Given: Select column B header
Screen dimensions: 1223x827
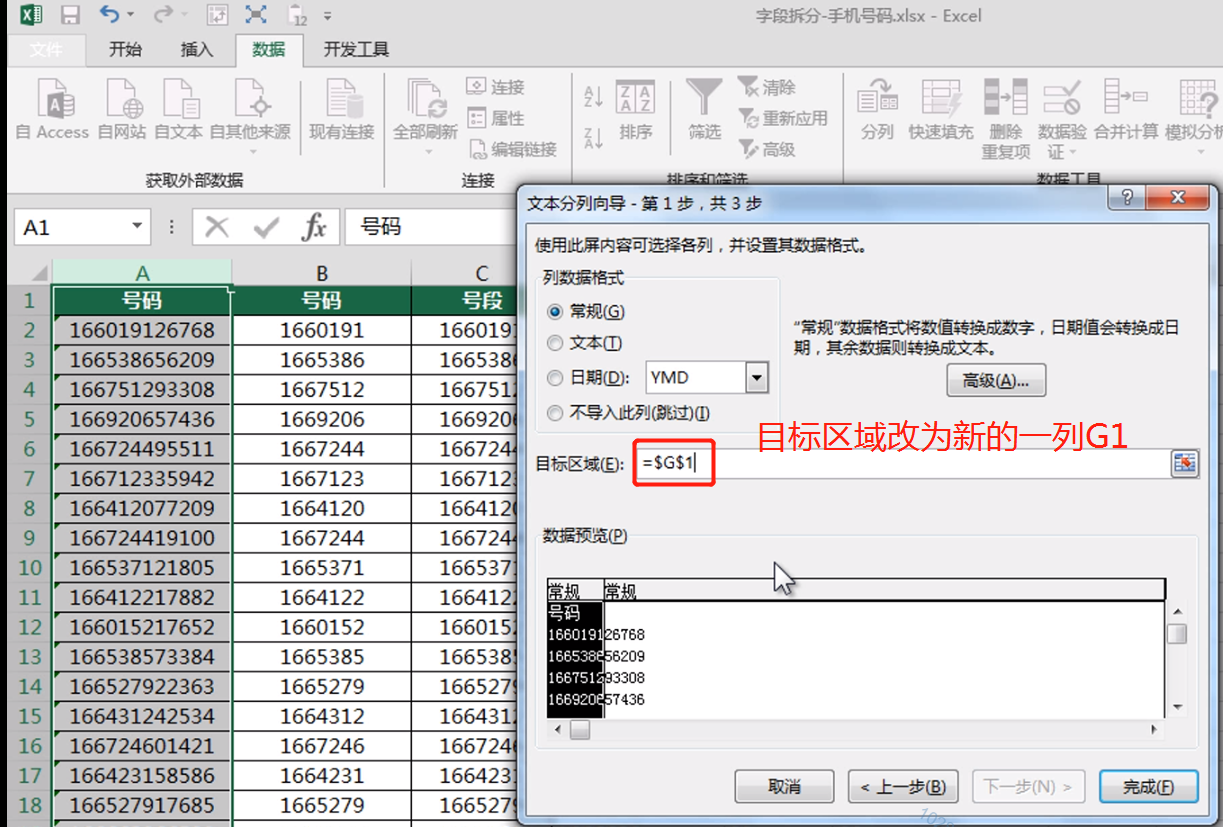Looking at the screenshot, I should 321,273.
